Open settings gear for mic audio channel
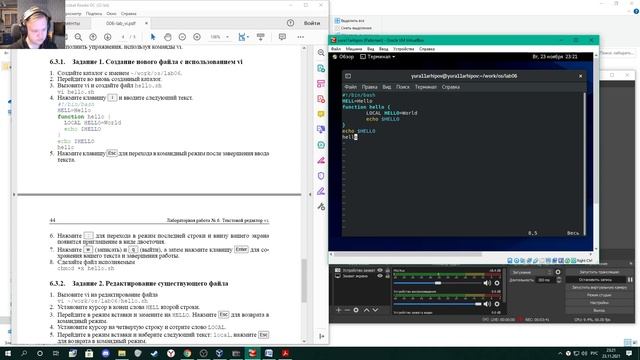Screen dimensions: 640x360 pyautogui.click(x=497, y=283)
